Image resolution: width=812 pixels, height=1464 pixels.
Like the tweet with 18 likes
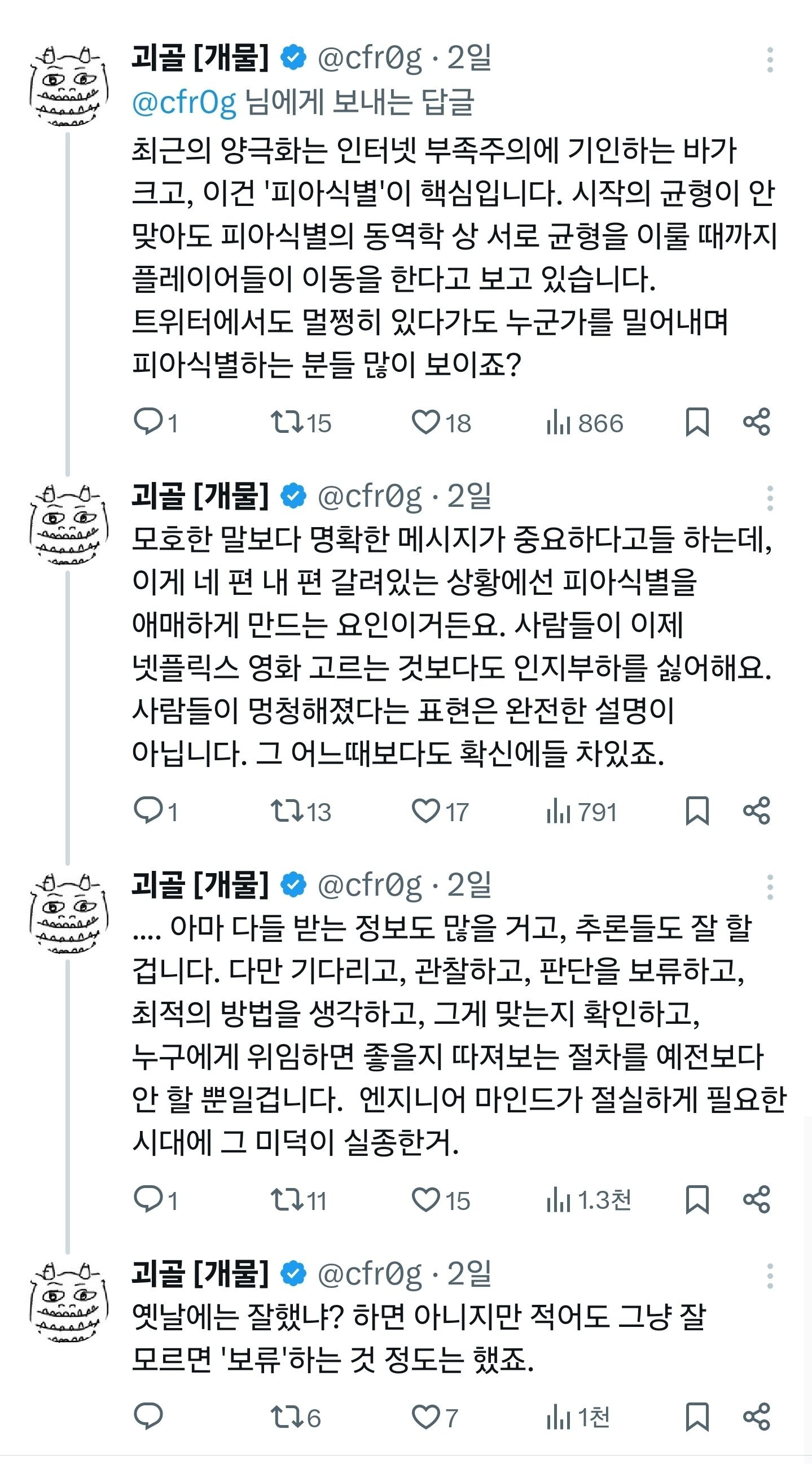(x=425, y=422)
